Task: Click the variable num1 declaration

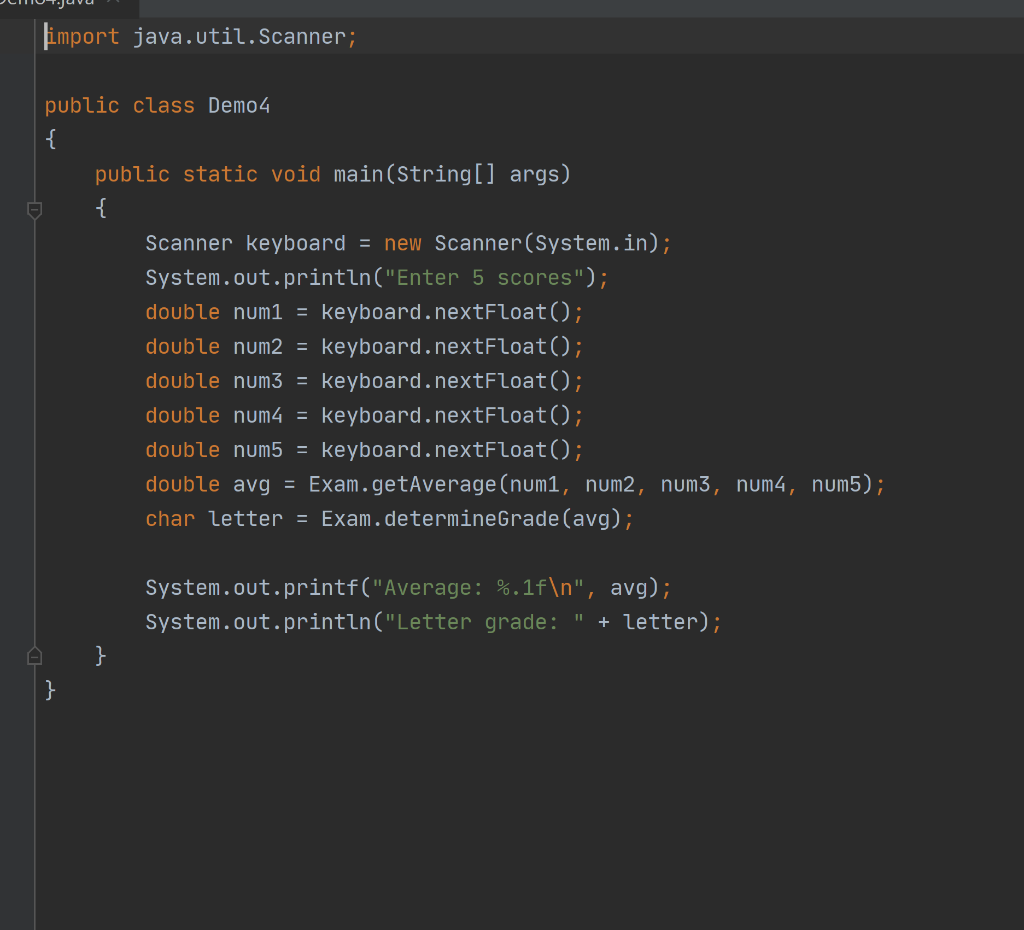Action: (257, 311)
